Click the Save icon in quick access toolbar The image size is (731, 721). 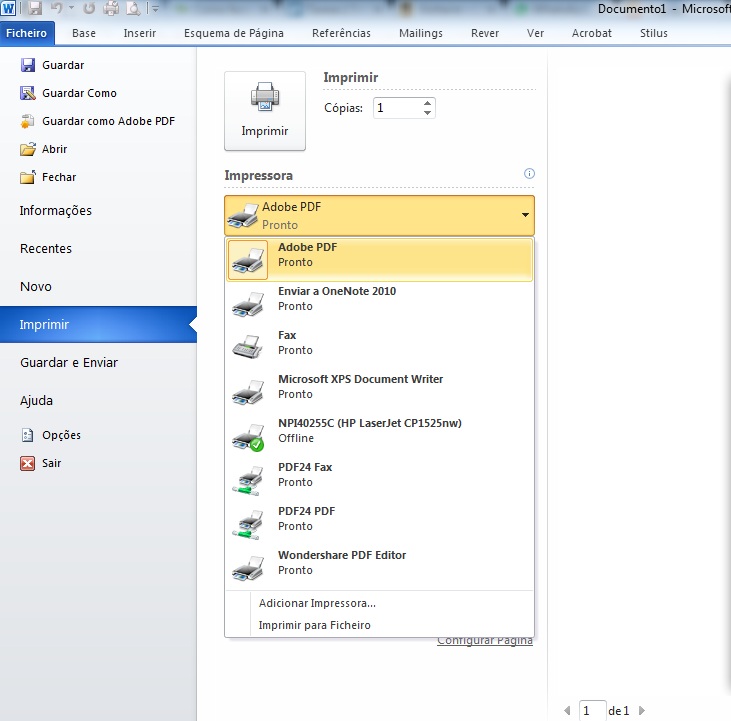pyautogui.click(x=35, y=8)
